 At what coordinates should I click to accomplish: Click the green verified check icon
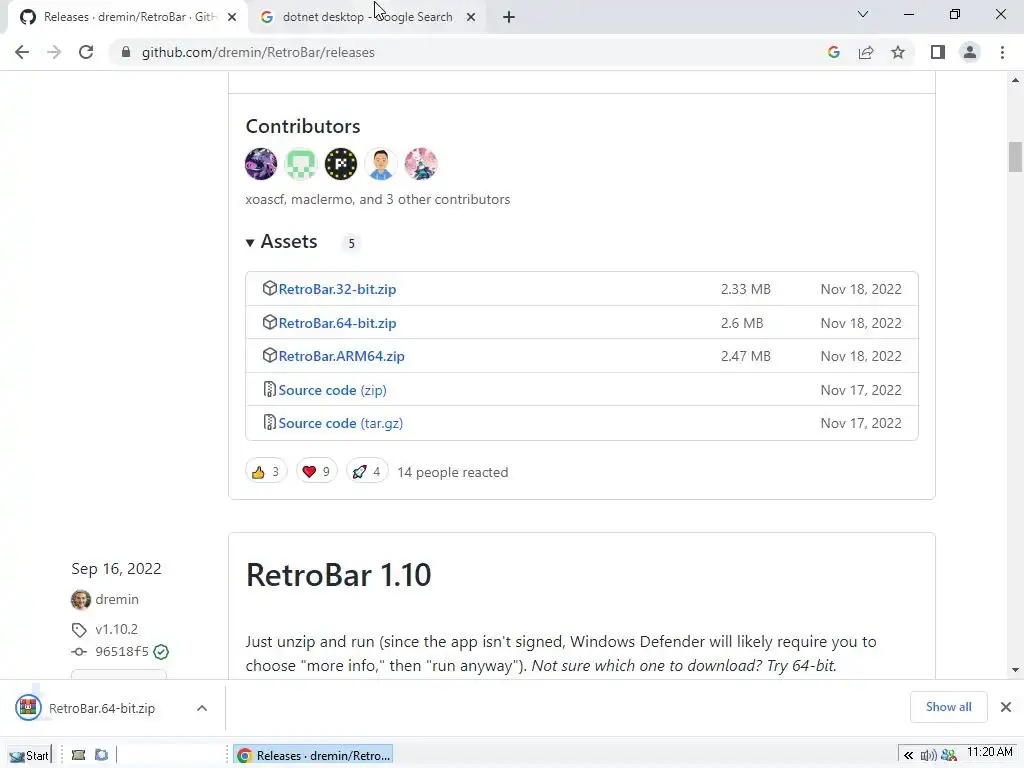point(161,652)
